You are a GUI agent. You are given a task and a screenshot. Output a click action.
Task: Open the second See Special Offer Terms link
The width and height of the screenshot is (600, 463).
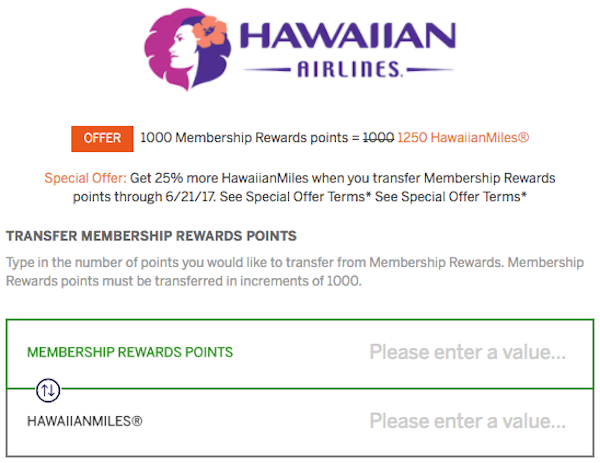pos(450,197)
